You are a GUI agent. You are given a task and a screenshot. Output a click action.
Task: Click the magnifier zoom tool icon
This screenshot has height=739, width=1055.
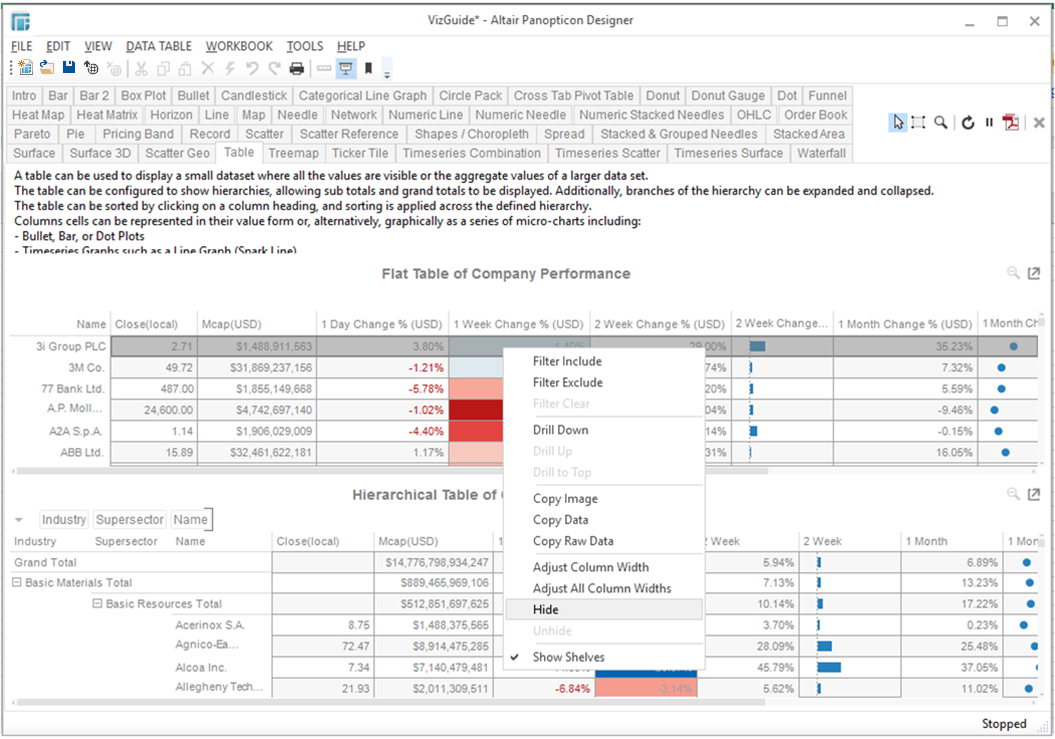click(940, 122)
